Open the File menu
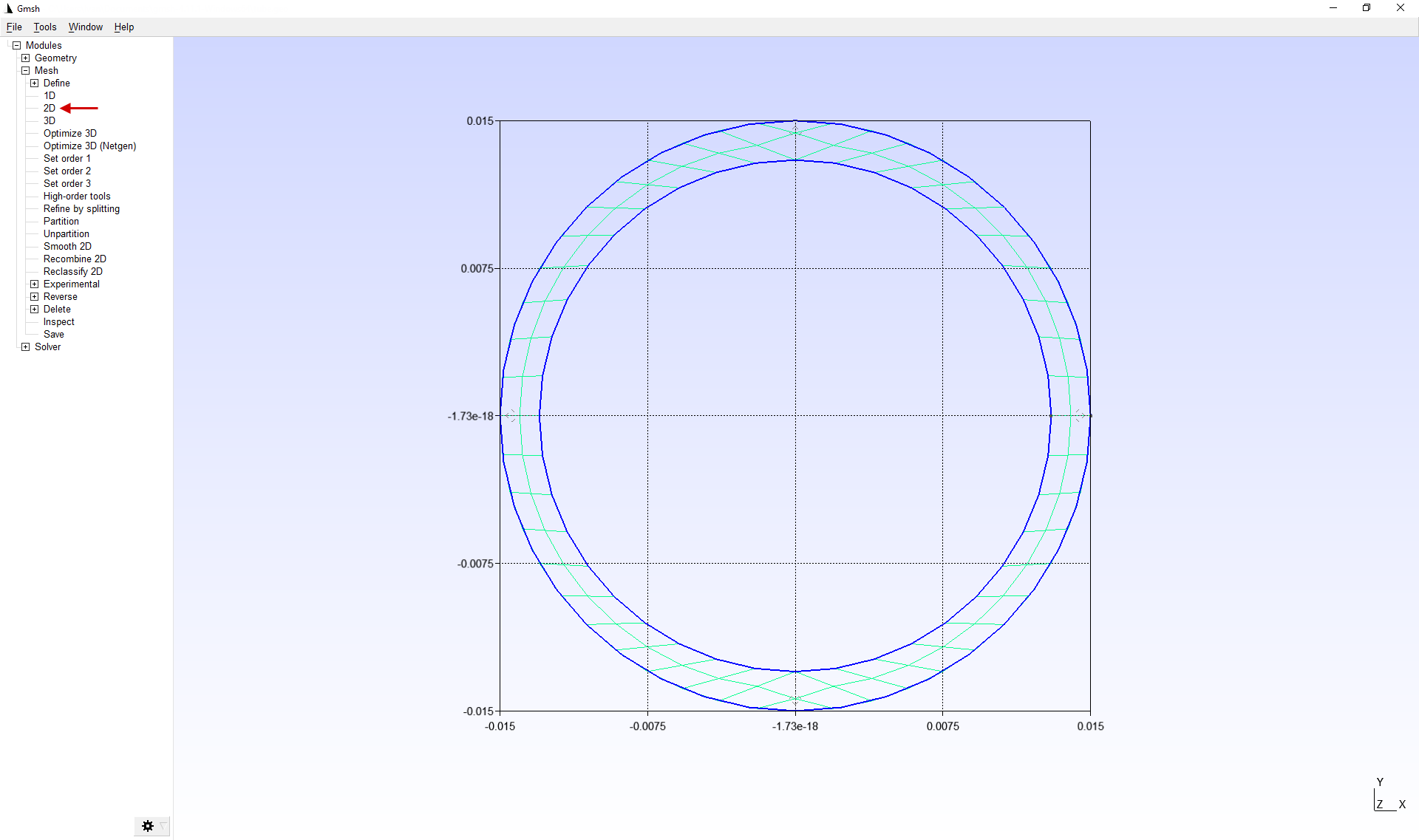The image size is (1419, 840). click(x=14, y=27)
